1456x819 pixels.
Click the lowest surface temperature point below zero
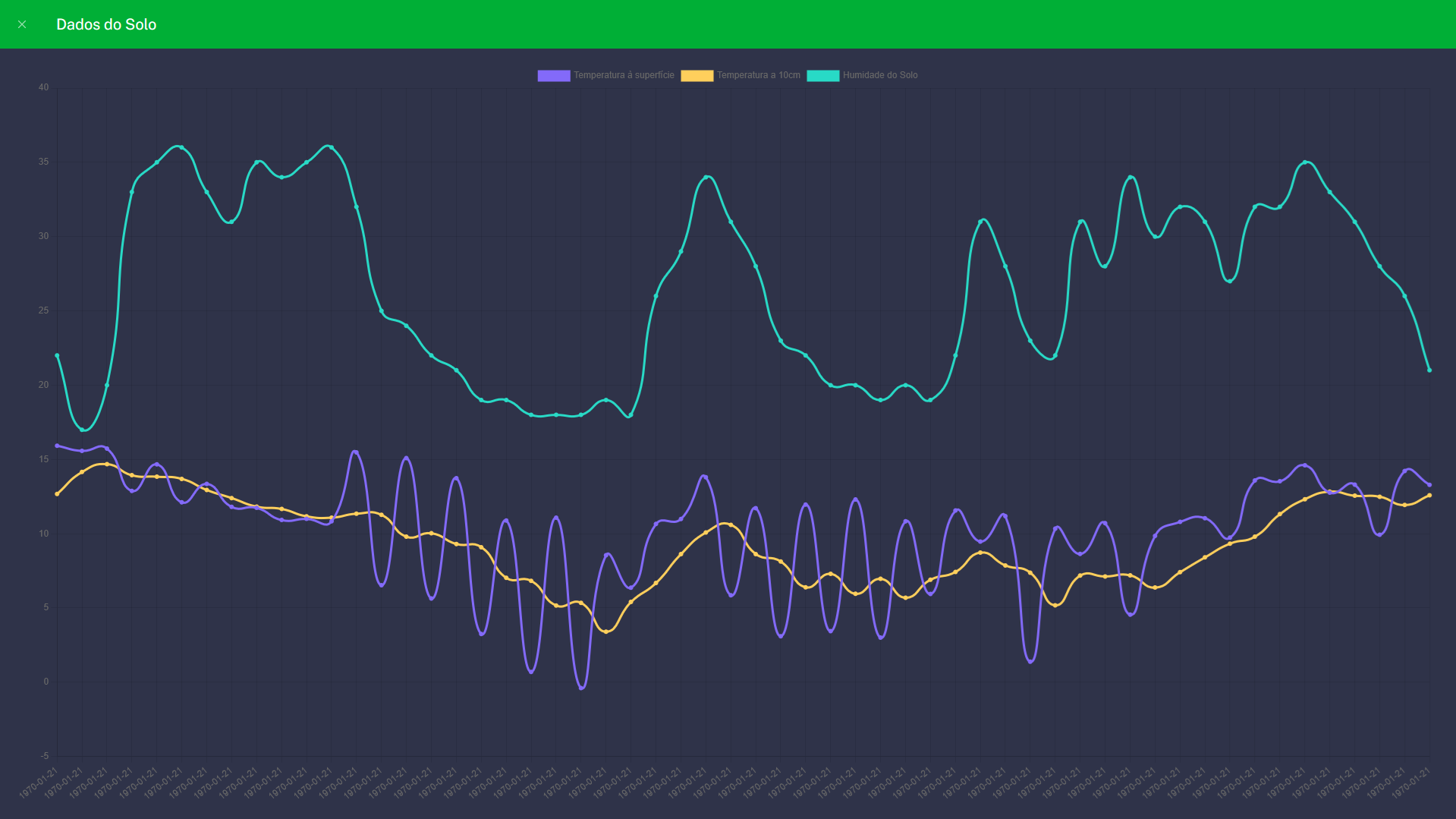point(581,688)
